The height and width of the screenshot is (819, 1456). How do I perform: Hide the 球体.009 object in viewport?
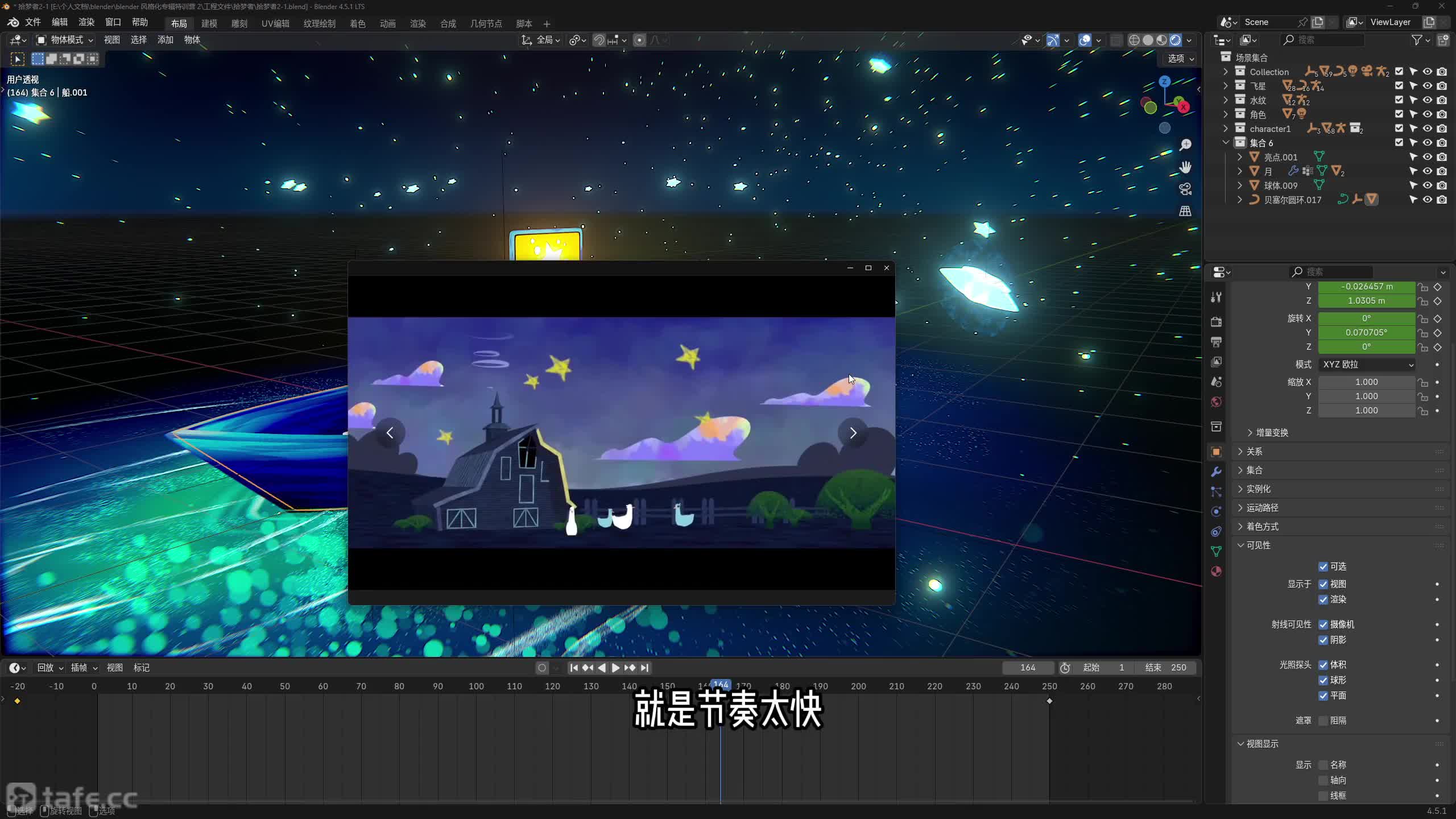1428,185
